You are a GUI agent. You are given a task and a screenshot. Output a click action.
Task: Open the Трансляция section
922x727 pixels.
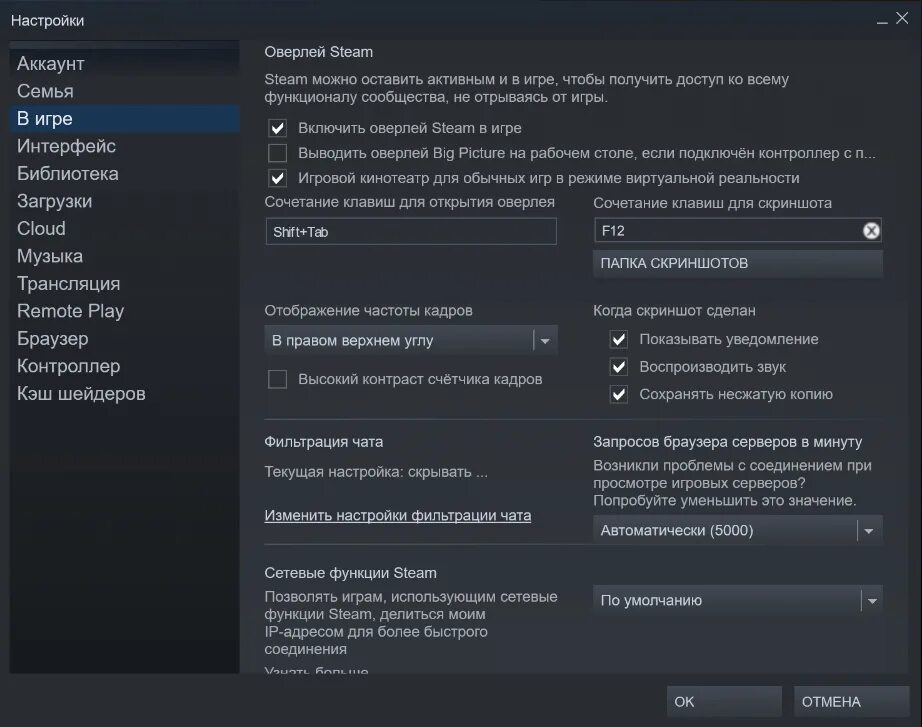pyautogui.click(x=124, y=284)
